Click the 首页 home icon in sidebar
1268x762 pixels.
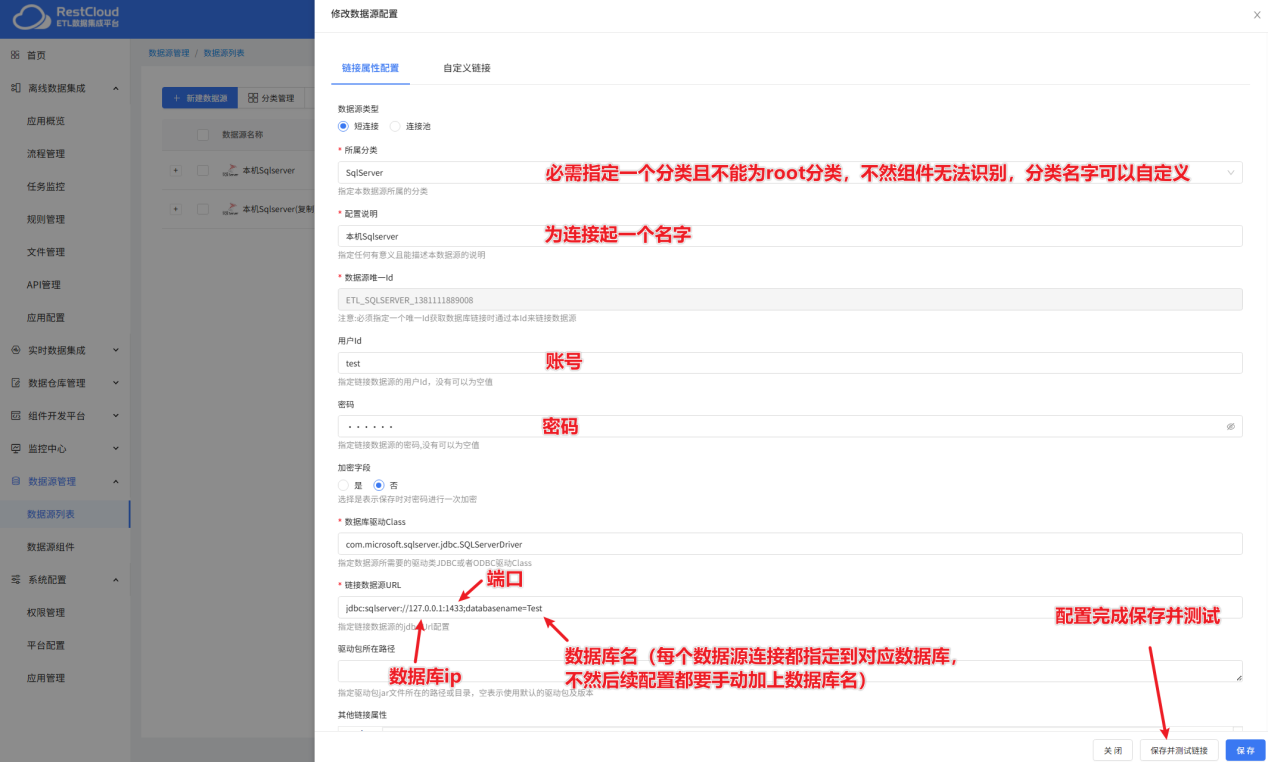click(x=15, y=55)
